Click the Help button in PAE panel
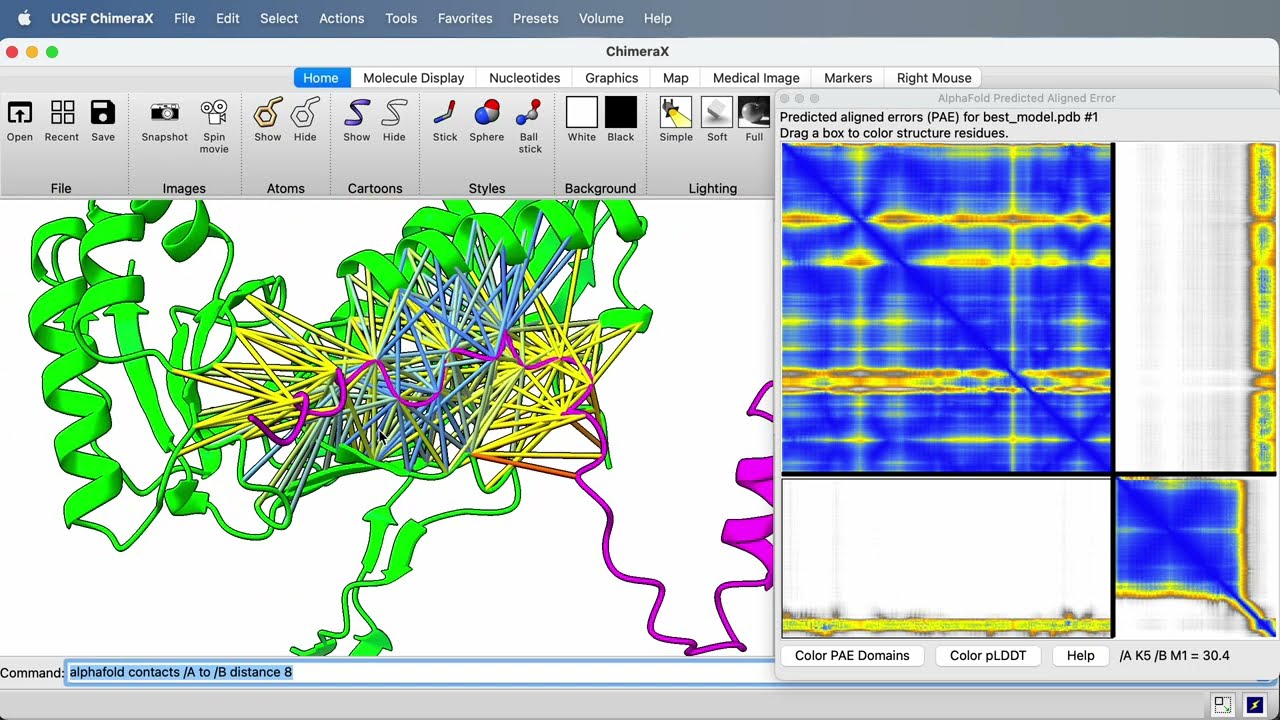1280x720 pixels. click(1081, 656)
